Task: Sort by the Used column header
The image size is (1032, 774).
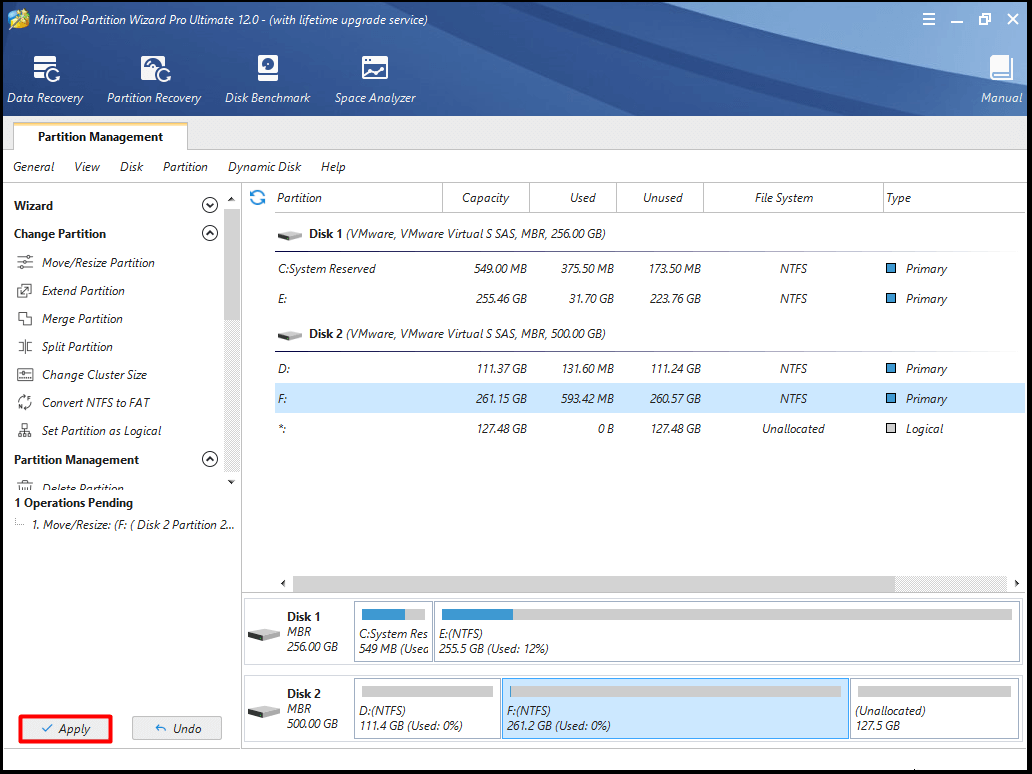Action: (573, 197)
